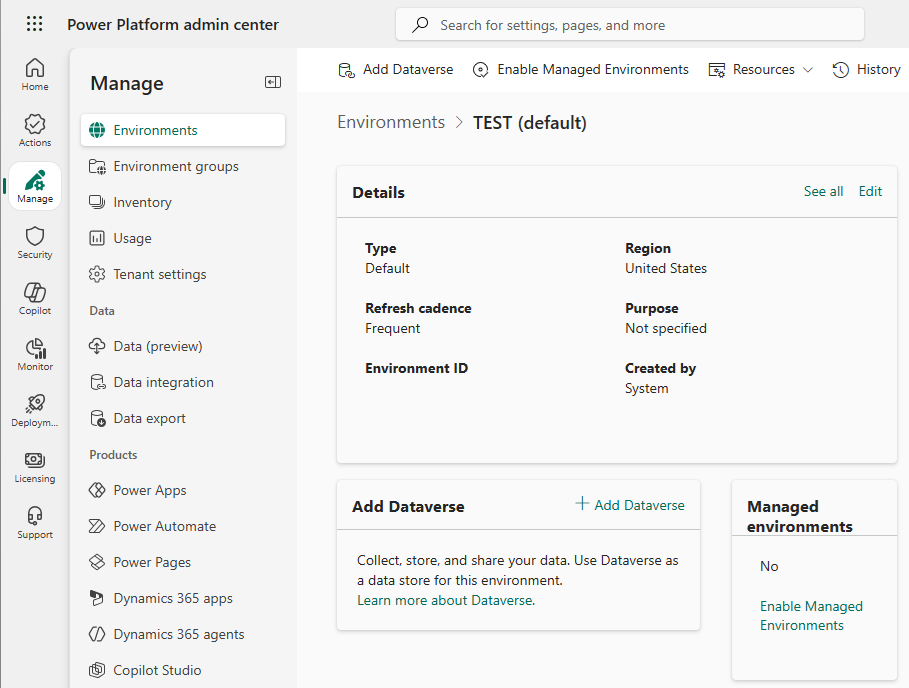Open Copilot in the left rail
The width and height of the screenshot is (909, 688).
[35, 299]
